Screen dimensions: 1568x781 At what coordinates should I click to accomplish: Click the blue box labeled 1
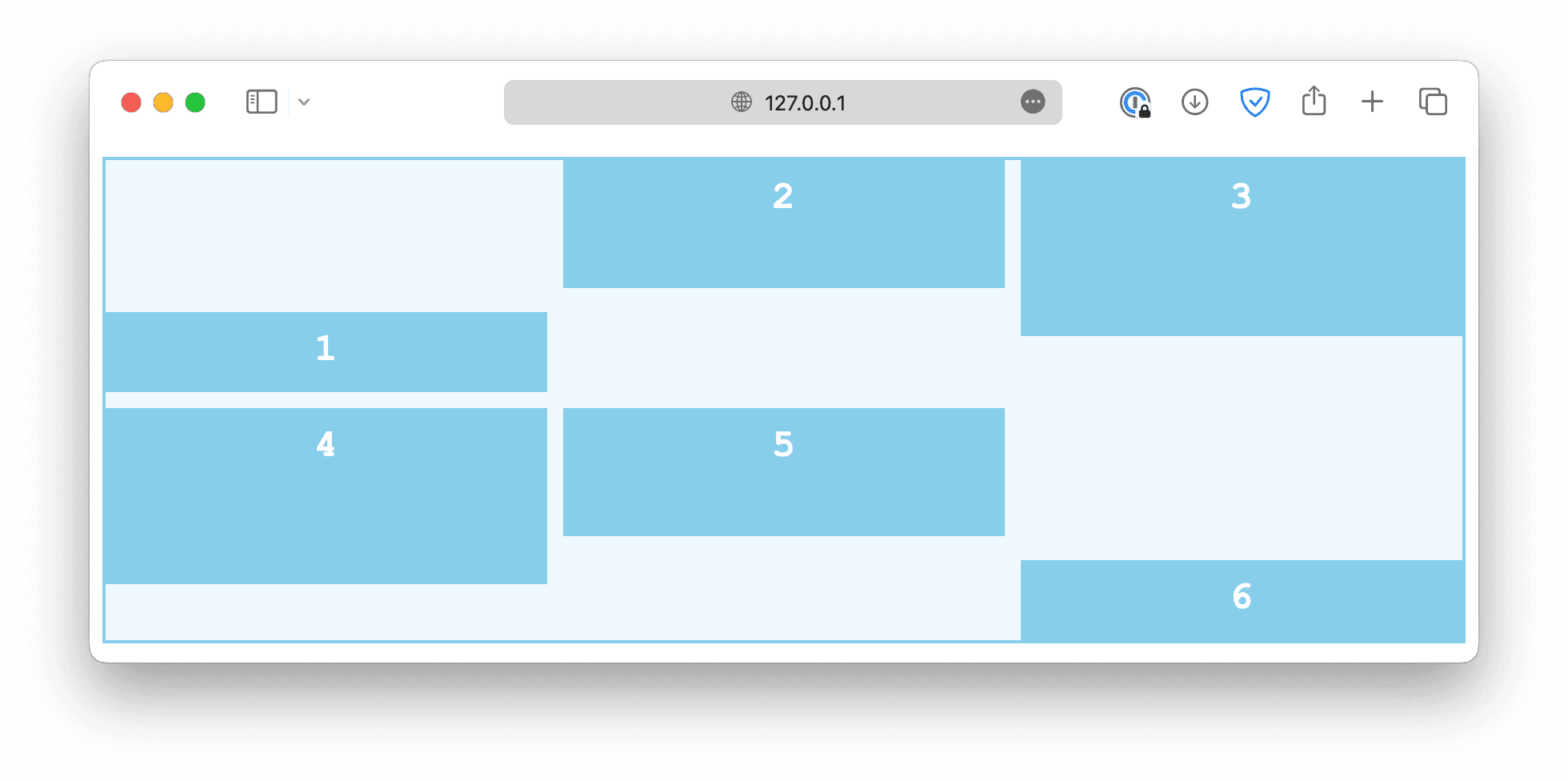pos(326,352)
